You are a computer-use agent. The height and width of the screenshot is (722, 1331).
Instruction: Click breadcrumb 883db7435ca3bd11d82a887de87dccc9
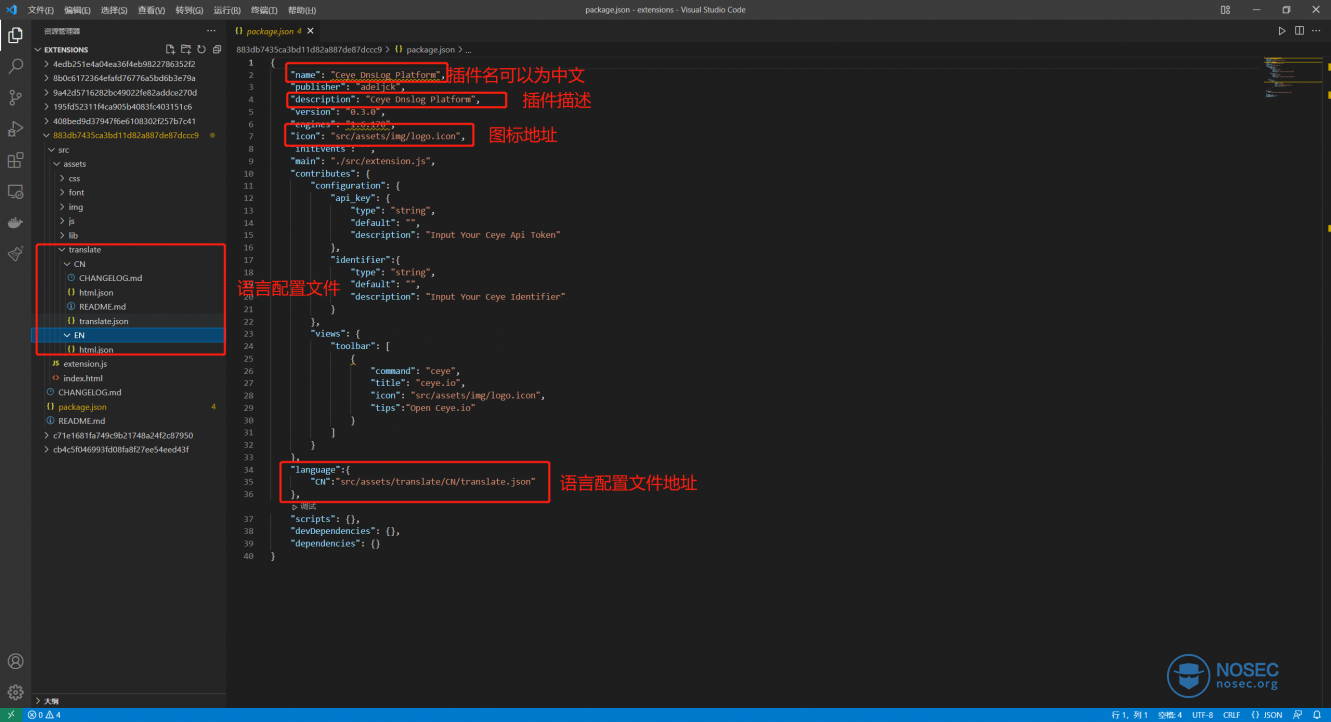pos(308,49)
